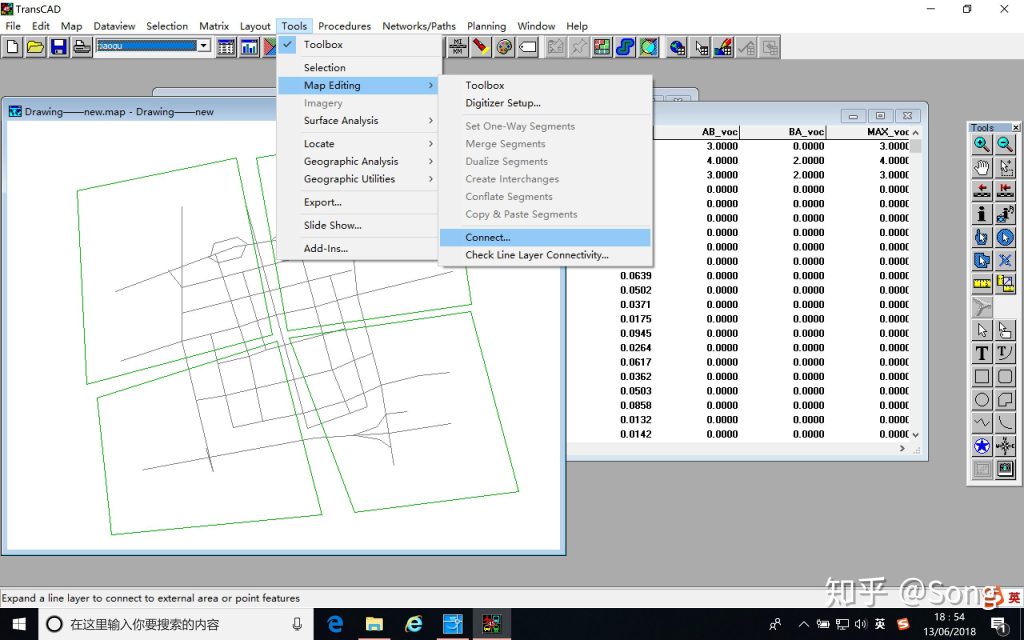The image size is (1024, 640).
Task: Click the colored grid pattern map icon
Action: (602, 47)
